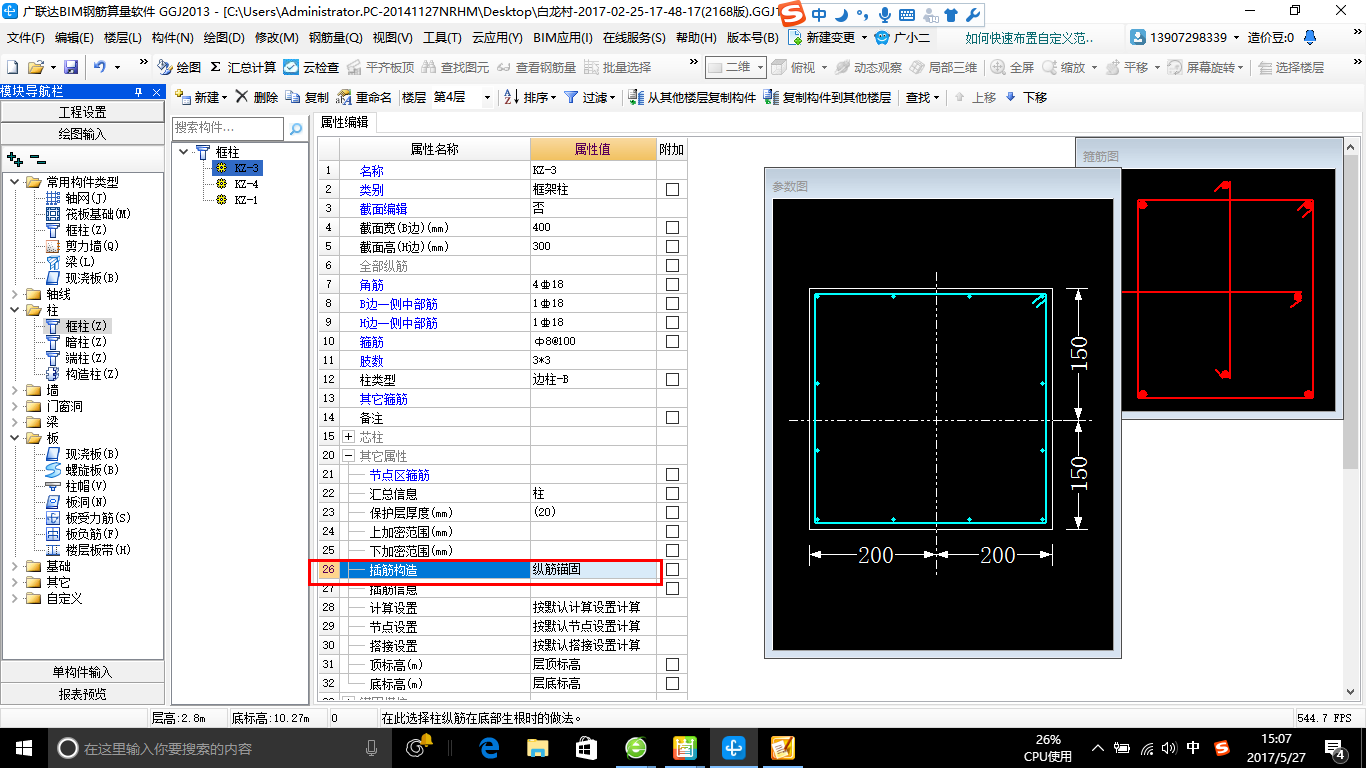1366x768 pixels.
Task: Click the 单构件输入 navigation button
Action: (82, 672)
